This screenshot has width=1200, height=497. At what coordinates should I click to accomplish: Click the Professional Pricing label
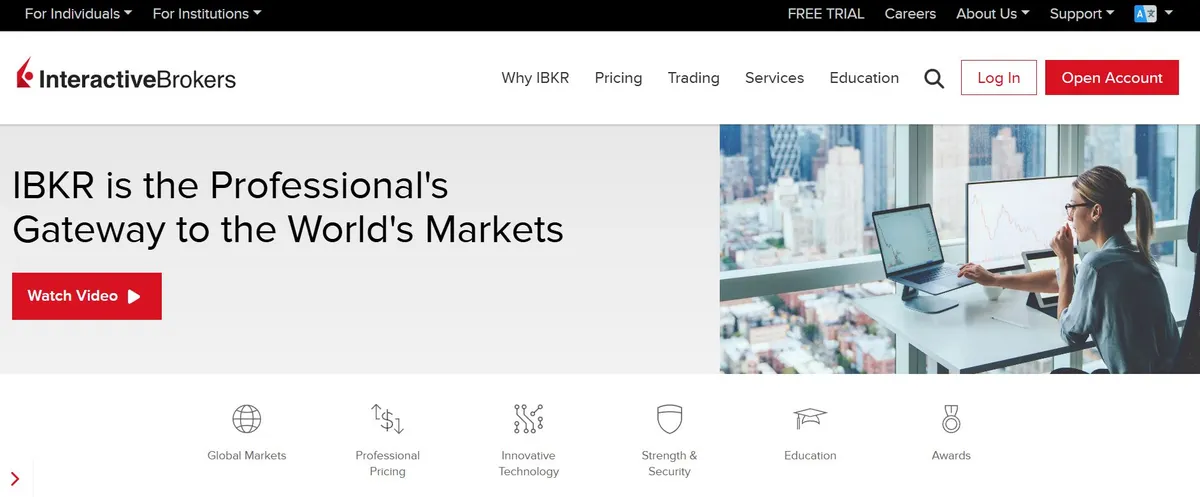click(x=387, y=463)
